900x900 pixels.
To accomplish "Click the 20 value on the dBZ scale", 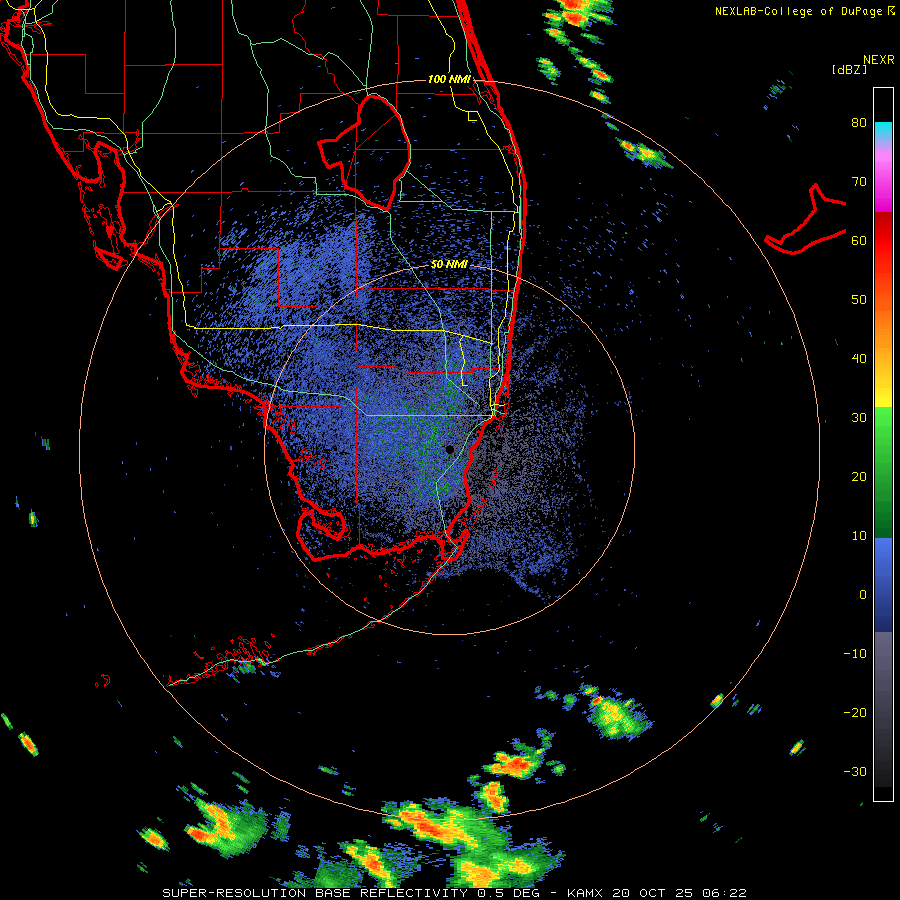I will pos(859,476).
